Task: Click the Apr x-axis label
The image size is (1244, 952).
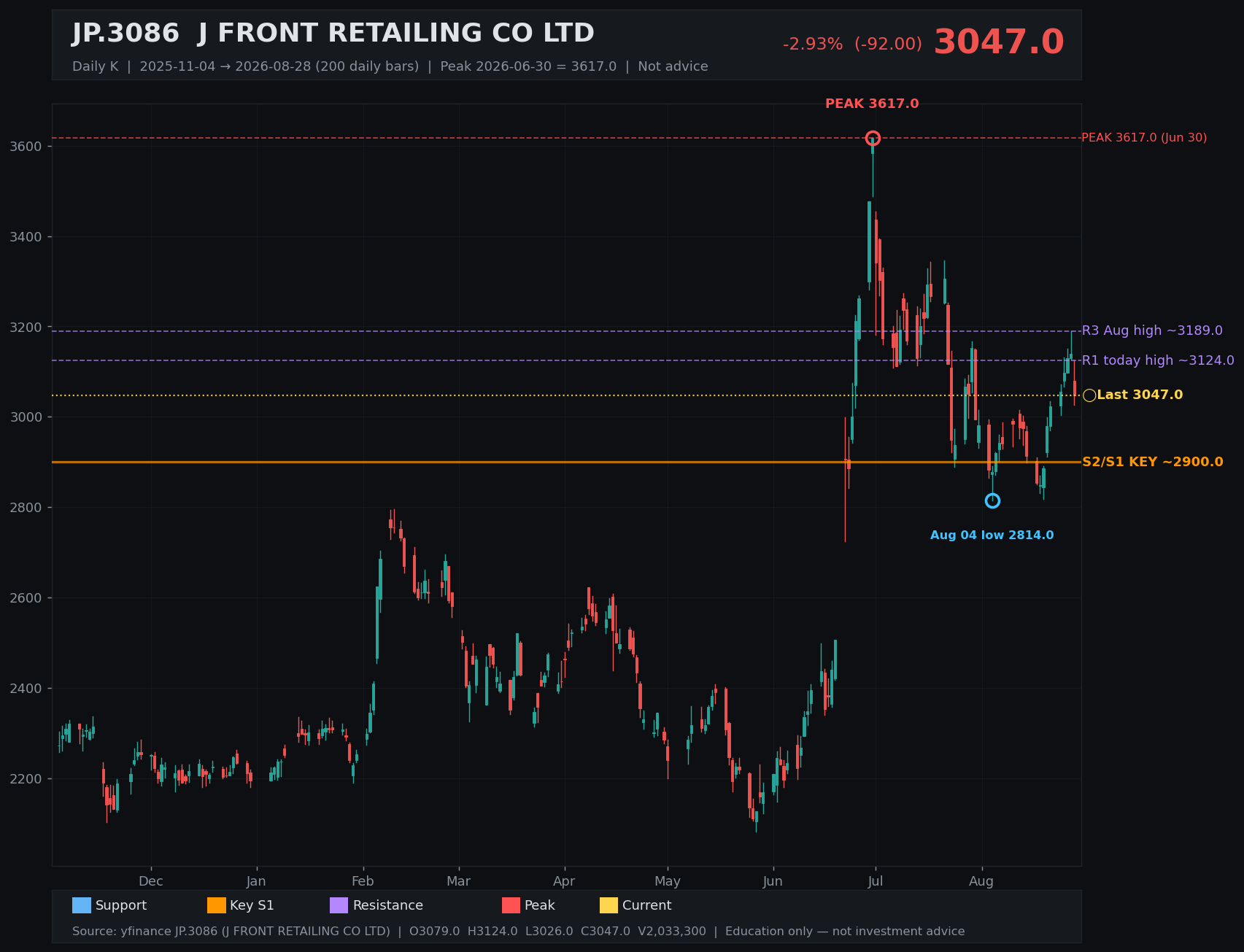Action: click(564, 881)
